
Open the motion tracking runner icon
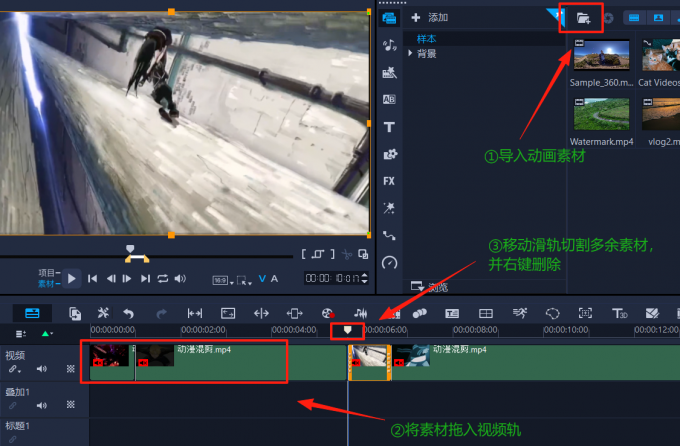[x=519, y=313]
